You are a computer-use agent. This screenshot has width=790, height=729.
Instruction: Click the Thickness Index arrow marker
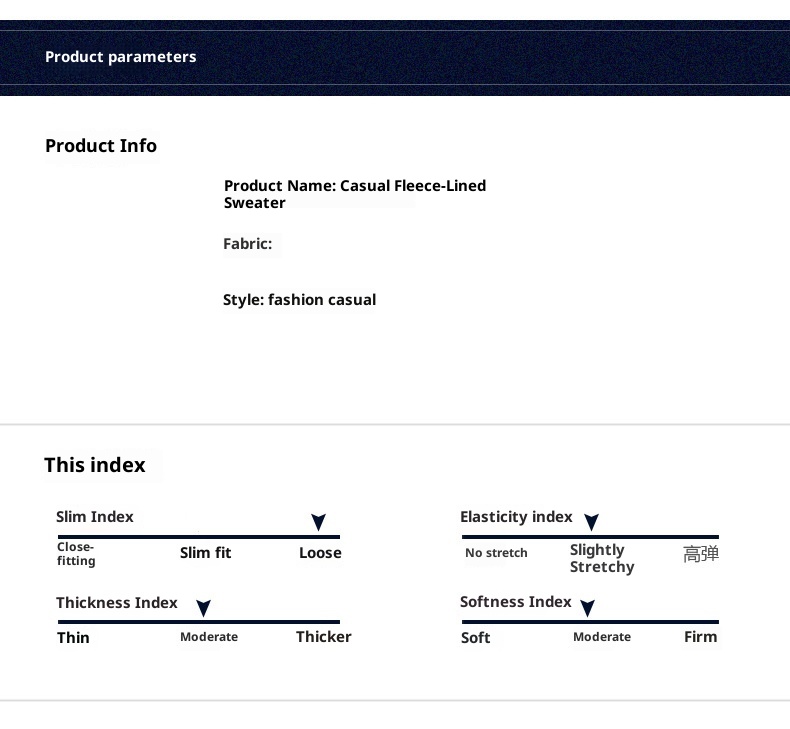pyautogui.click(x=203, y=608)
